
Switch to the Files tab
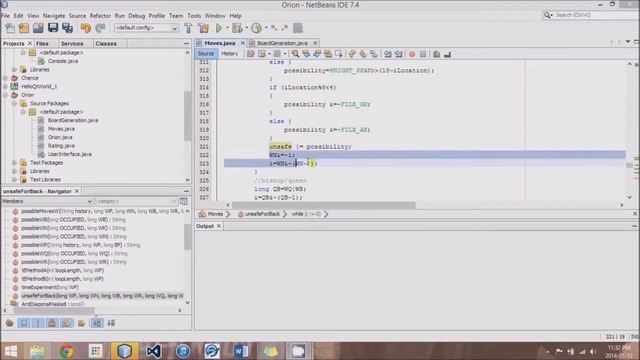pos(42,43)
